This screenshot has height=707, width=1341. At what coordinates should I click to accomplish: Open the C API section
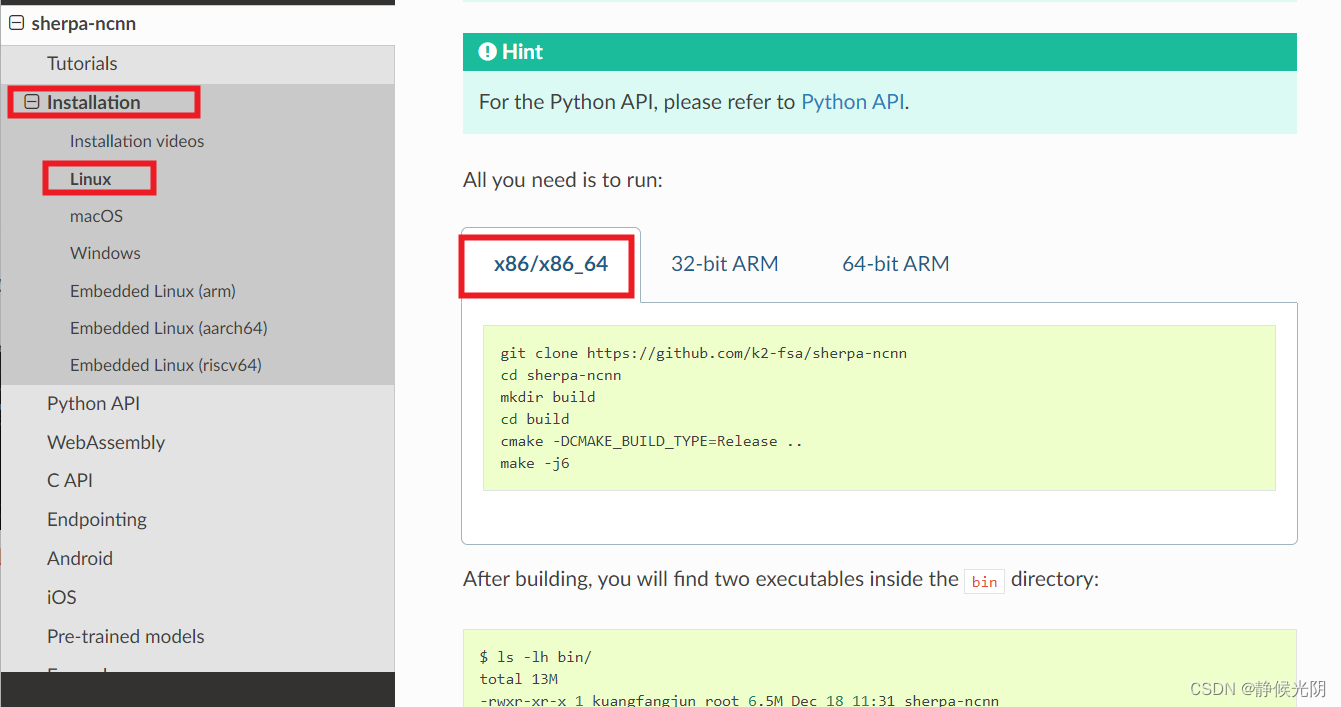[x=70, y=480]
